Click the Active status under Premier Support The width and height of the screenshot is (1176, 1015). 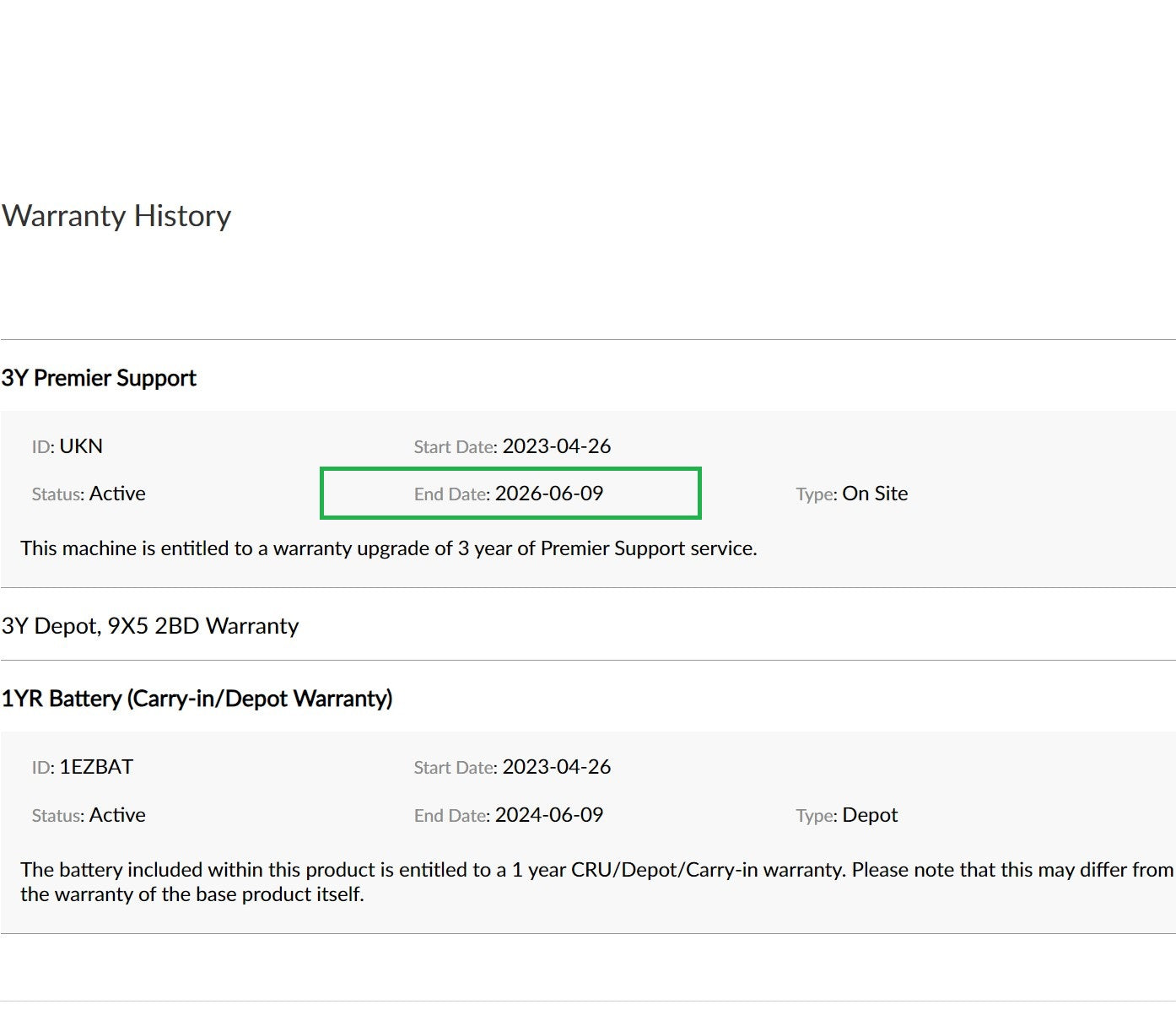point(117,494)
